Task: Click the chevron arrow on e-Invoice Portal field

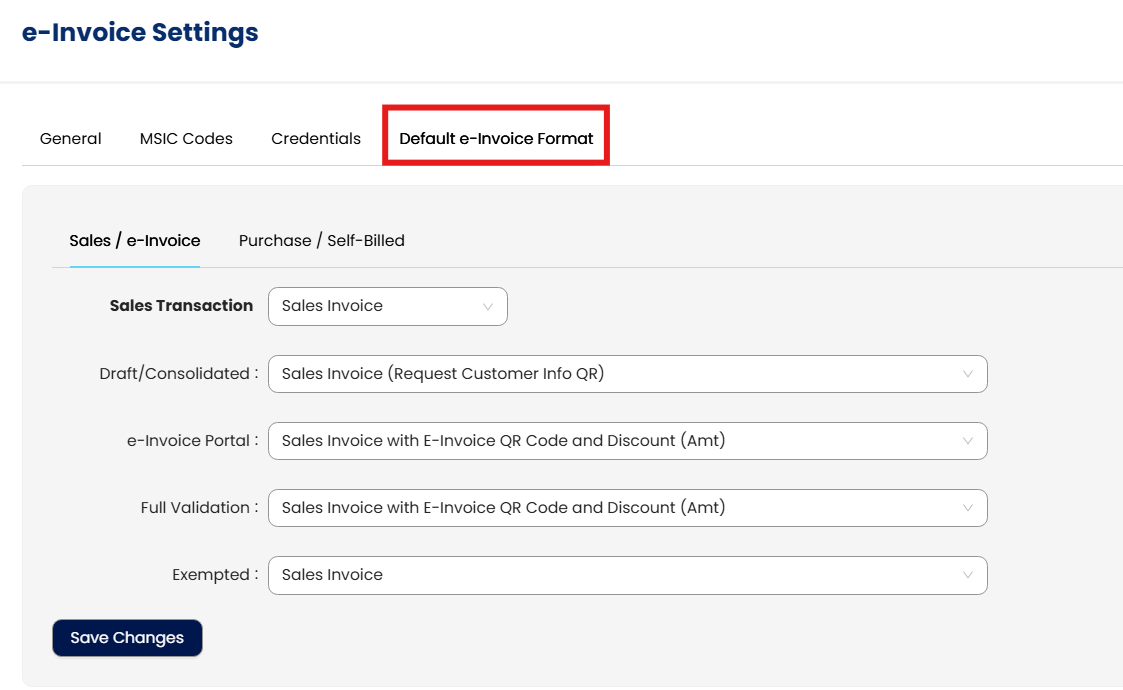Action: coord(968,441)
